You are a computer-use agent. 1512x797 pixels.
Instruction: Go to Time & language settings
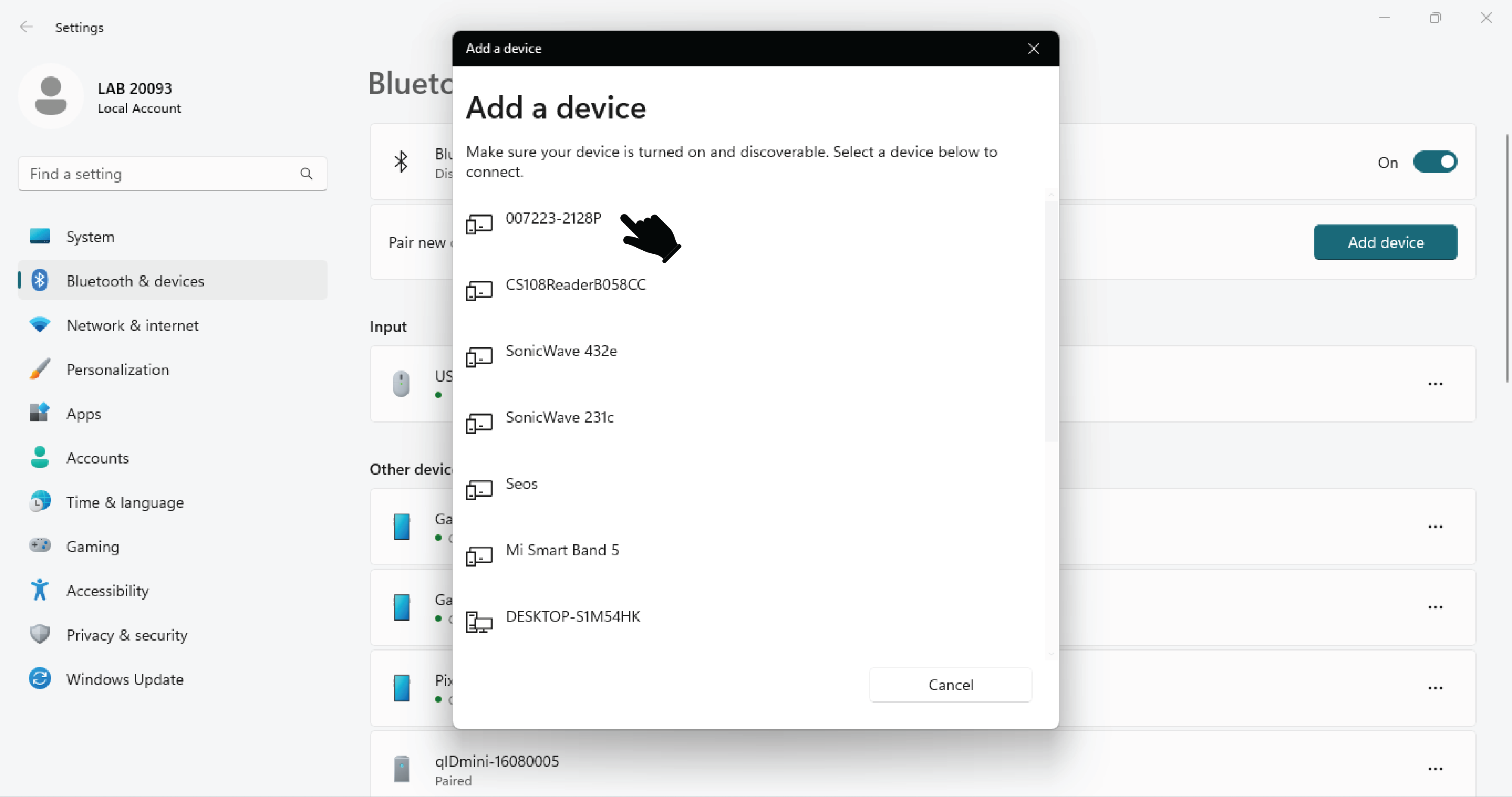125,502
